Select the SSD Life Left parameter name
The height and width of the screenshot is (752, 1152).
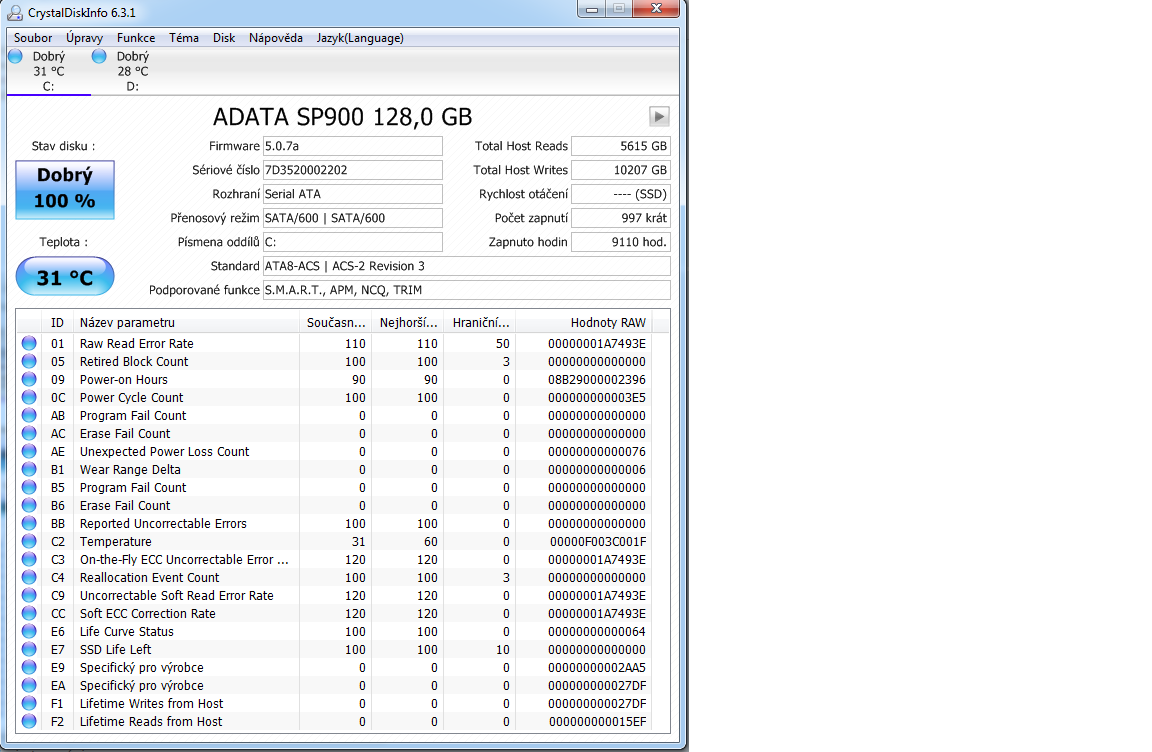point(115,649)
